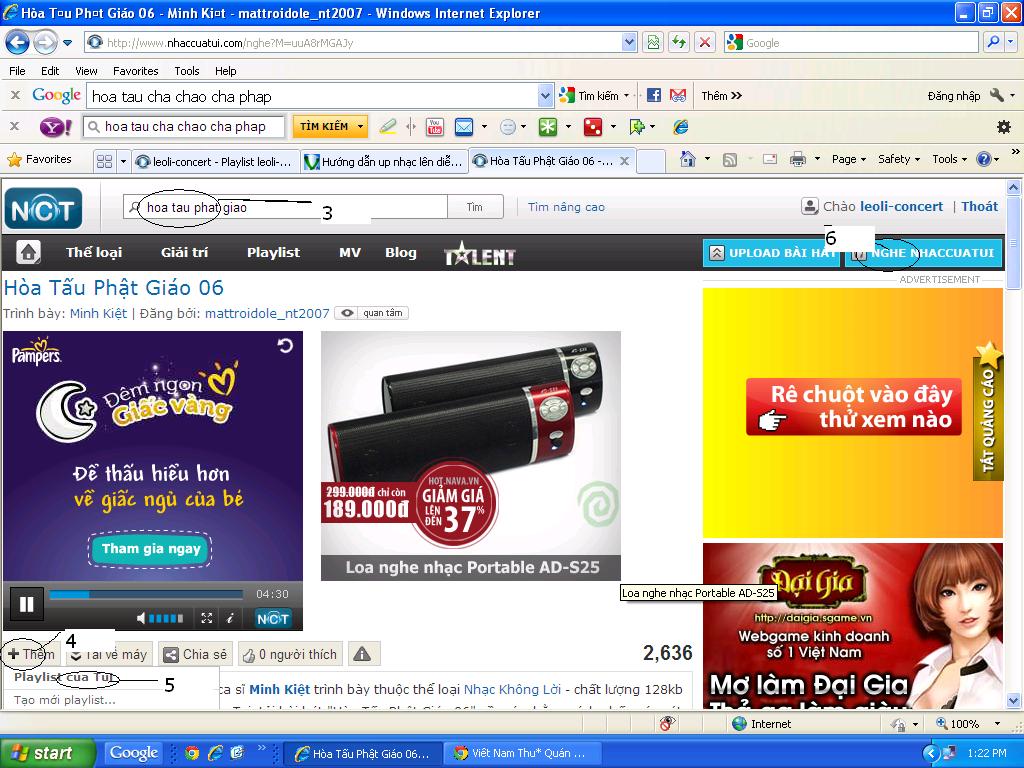This screenshot has height=768, width=1024.
Task: Click the 0 người thích like button
Action: coord(291,654)
